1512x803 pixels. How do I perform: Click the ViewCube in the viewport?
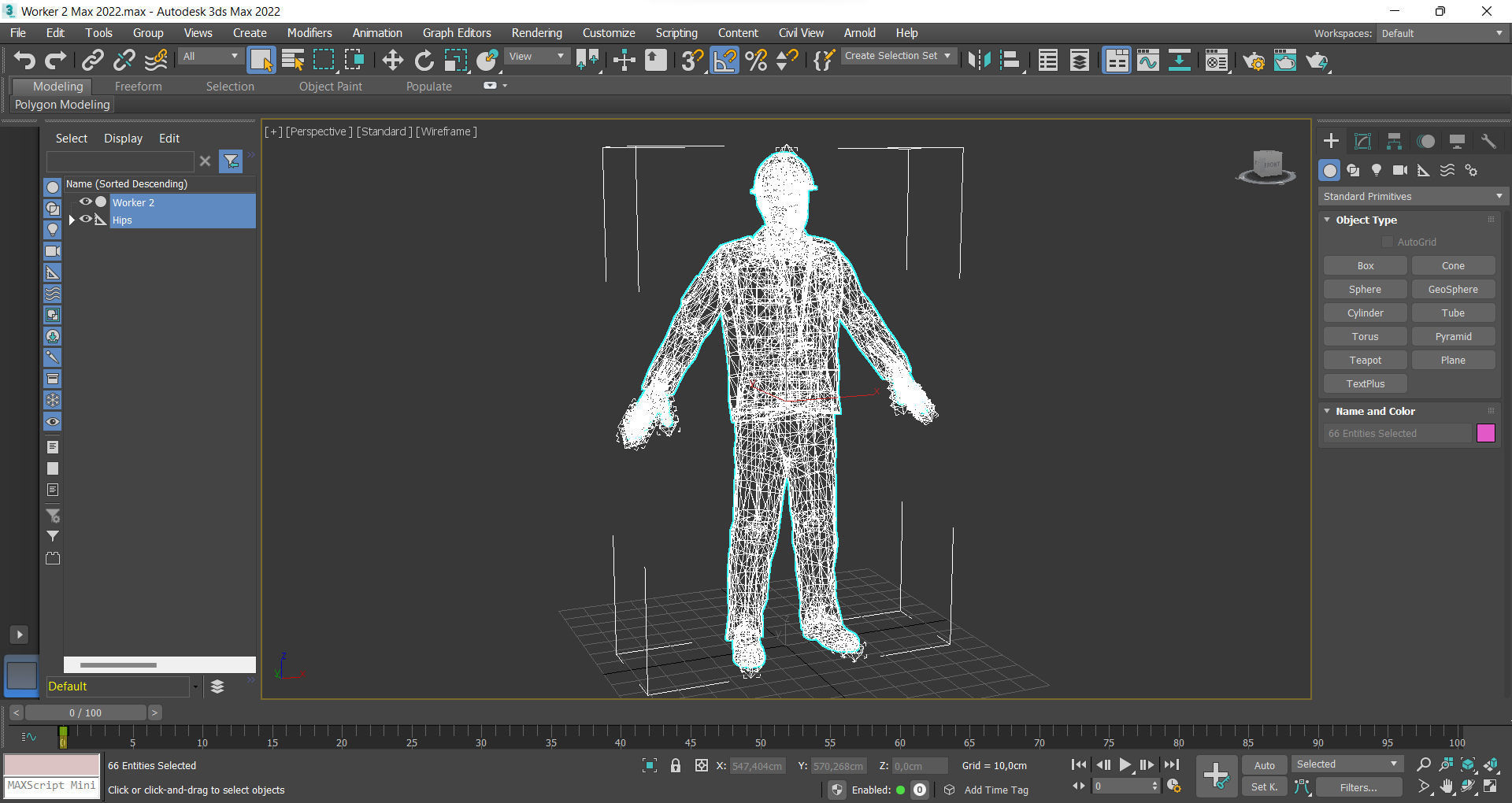point(1266,167)
